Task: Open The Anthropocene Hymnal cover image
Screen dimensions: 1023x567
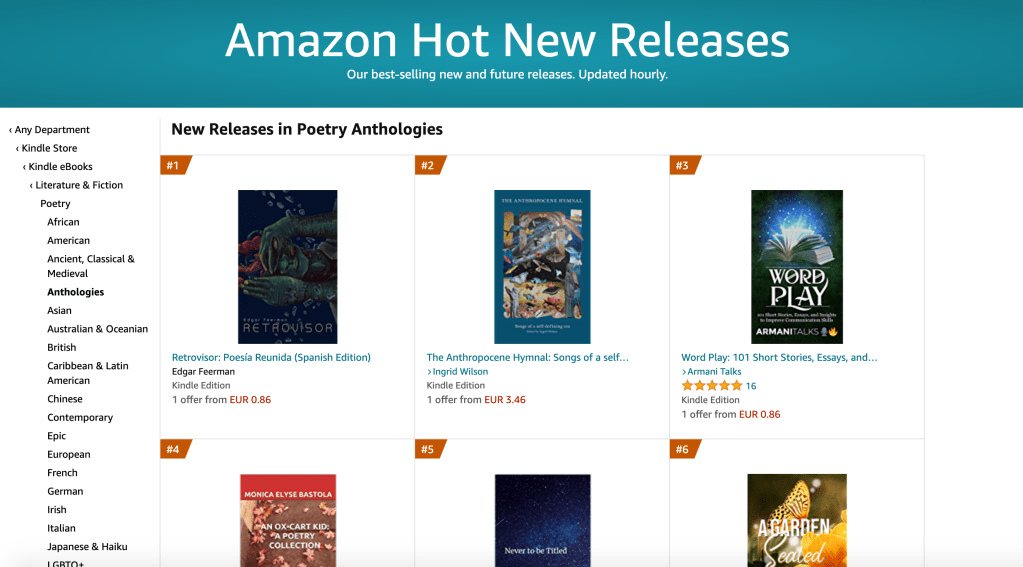Action: click(542, 267)
